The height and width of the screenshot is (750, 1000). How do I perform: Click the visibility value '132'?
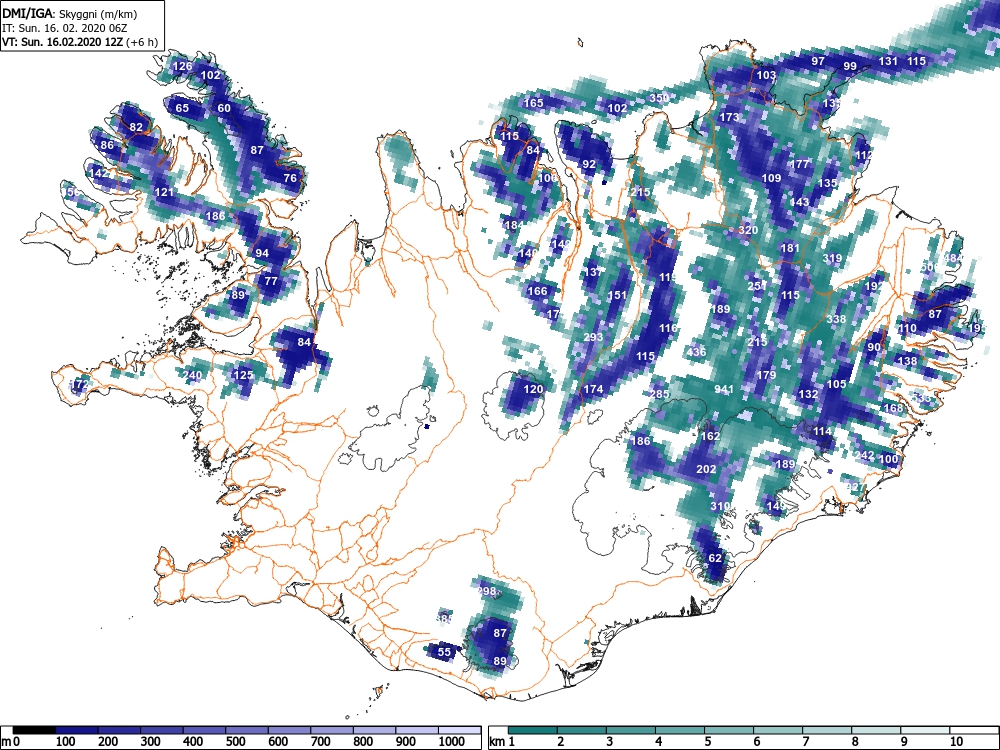coord(808,394)
